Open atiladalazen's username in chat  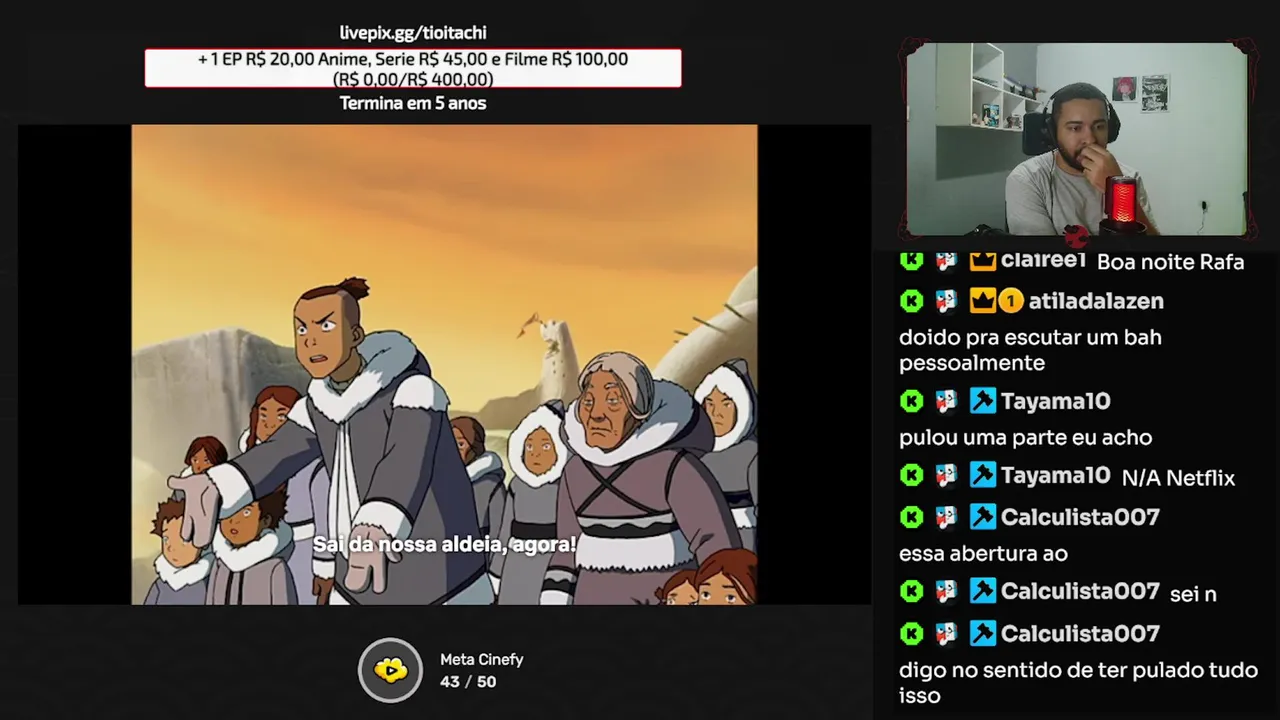pos(1096,301)
